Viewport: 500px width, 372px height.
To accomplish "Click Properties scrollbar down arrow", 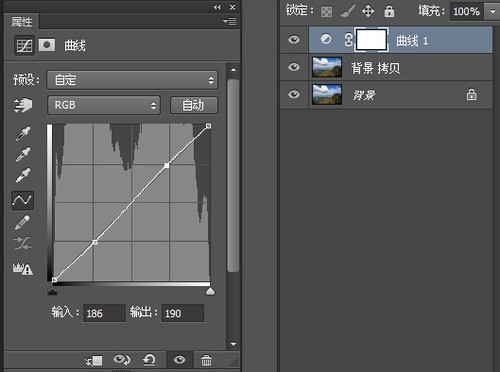I will click(233, 344).
